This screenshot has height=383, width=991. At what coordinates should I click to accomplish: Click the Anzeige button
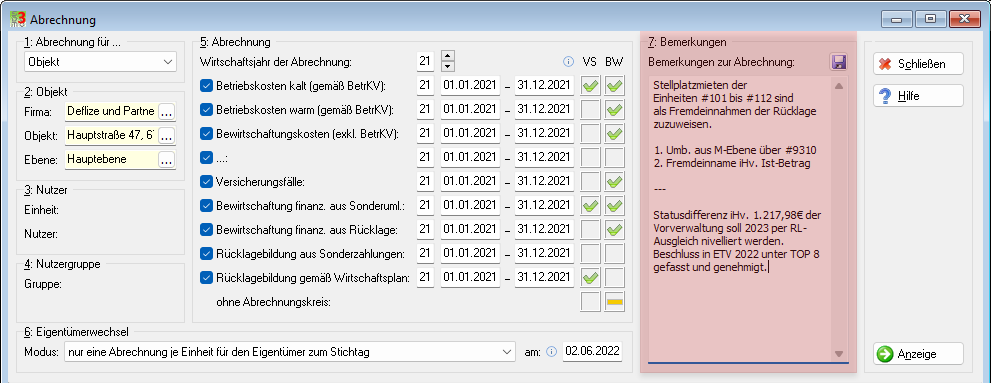[x=918, y=354]
